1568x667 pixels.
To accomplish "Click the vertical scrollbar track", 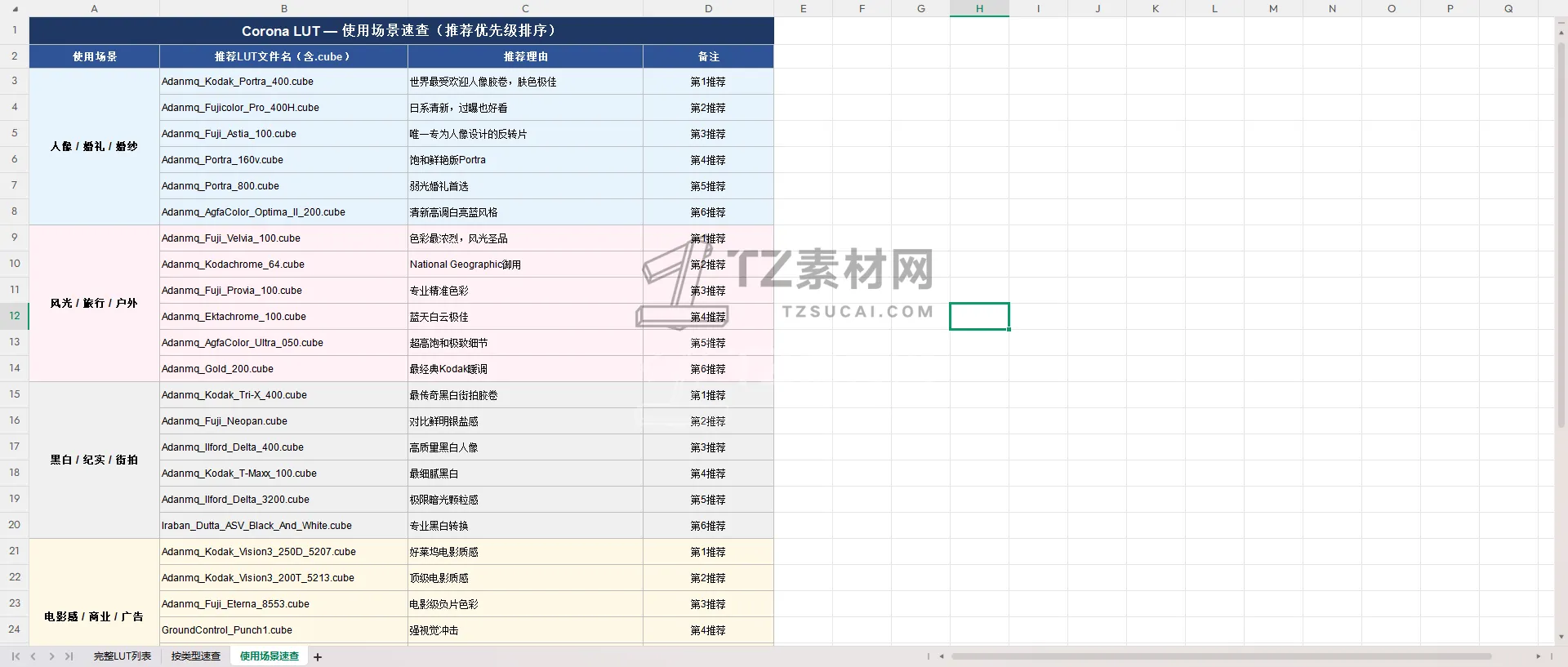I will (x=1561, y=335).
